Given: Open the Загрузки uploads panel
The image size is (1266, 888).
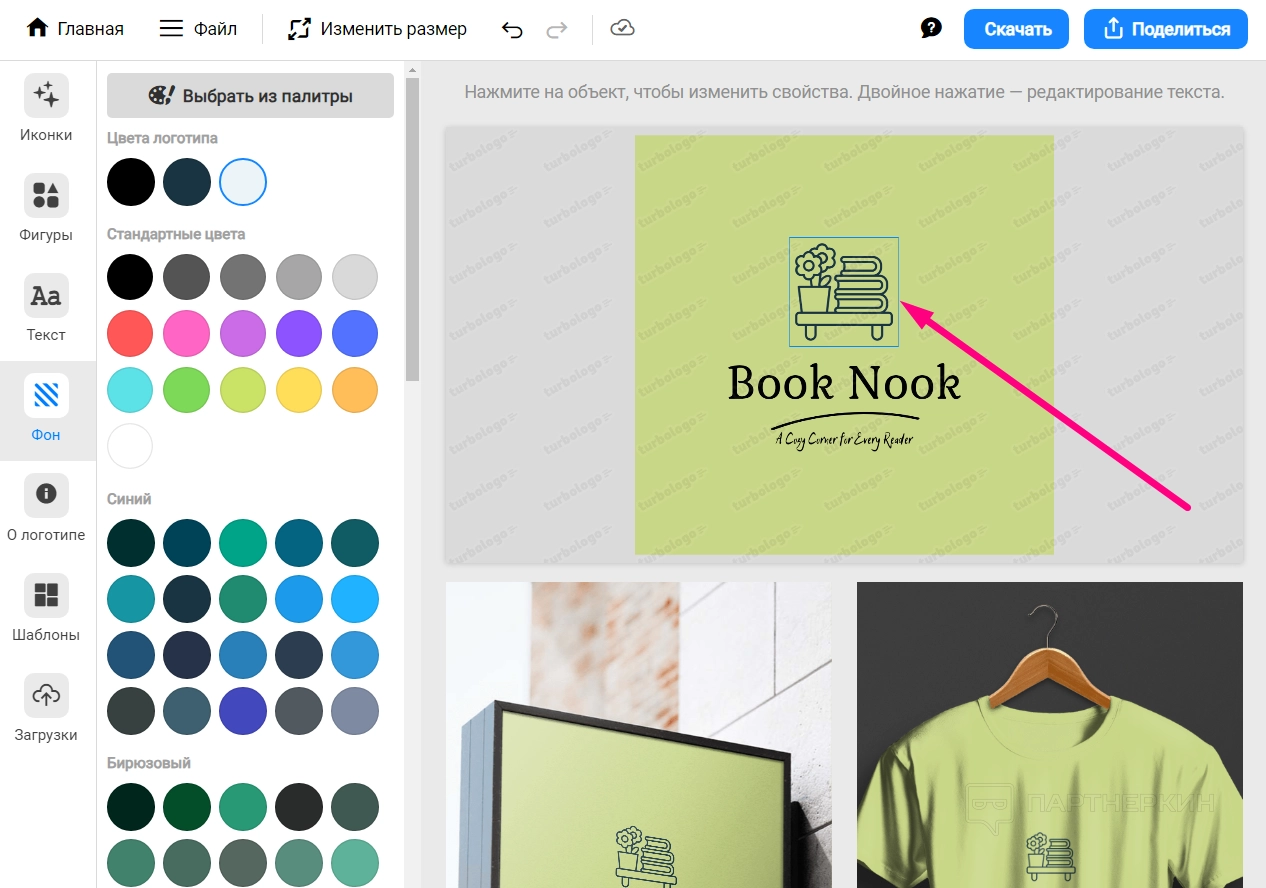Looking at the screenshot, I should click(x=46, y=708).
